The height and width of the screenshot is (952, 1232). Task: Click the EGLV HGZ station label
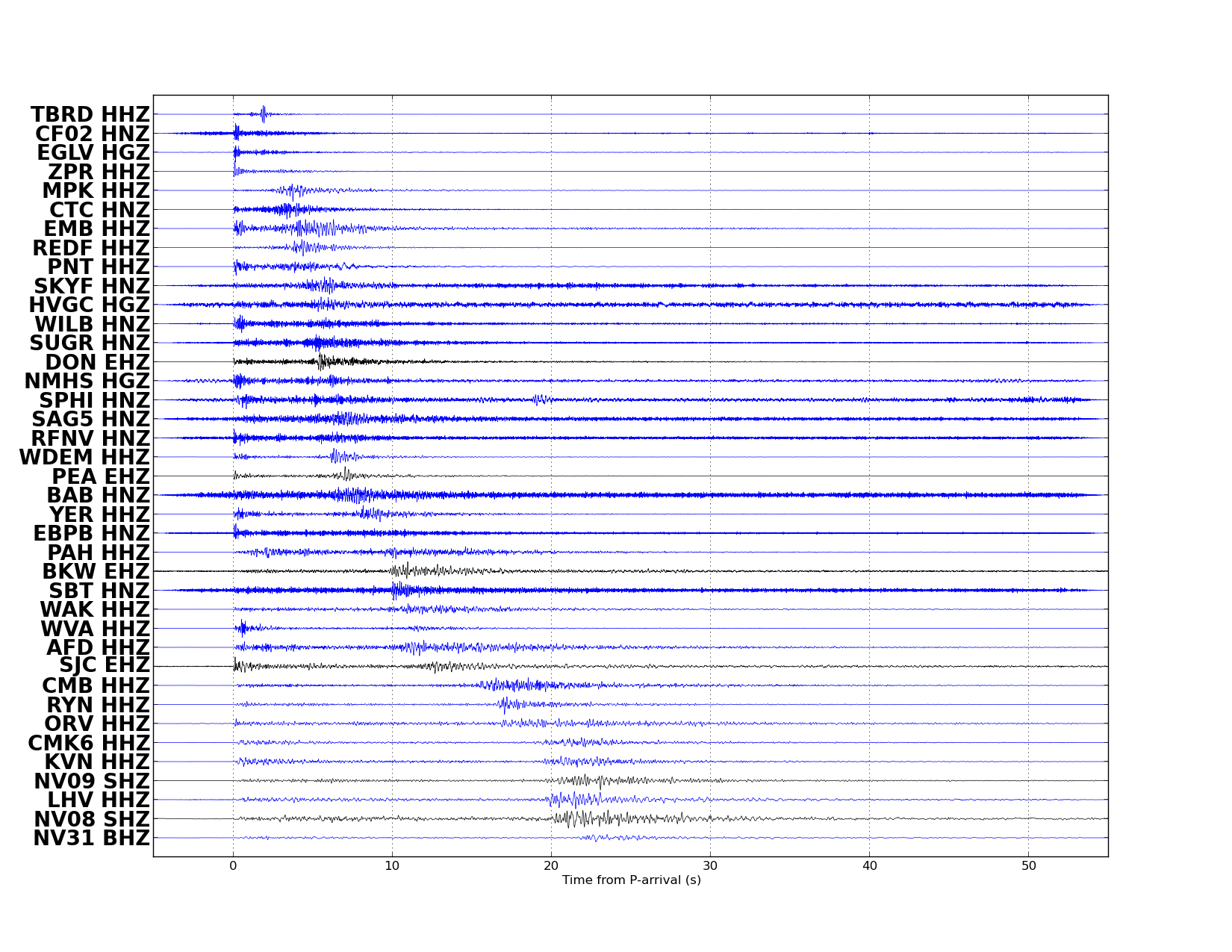coord(93,153)
